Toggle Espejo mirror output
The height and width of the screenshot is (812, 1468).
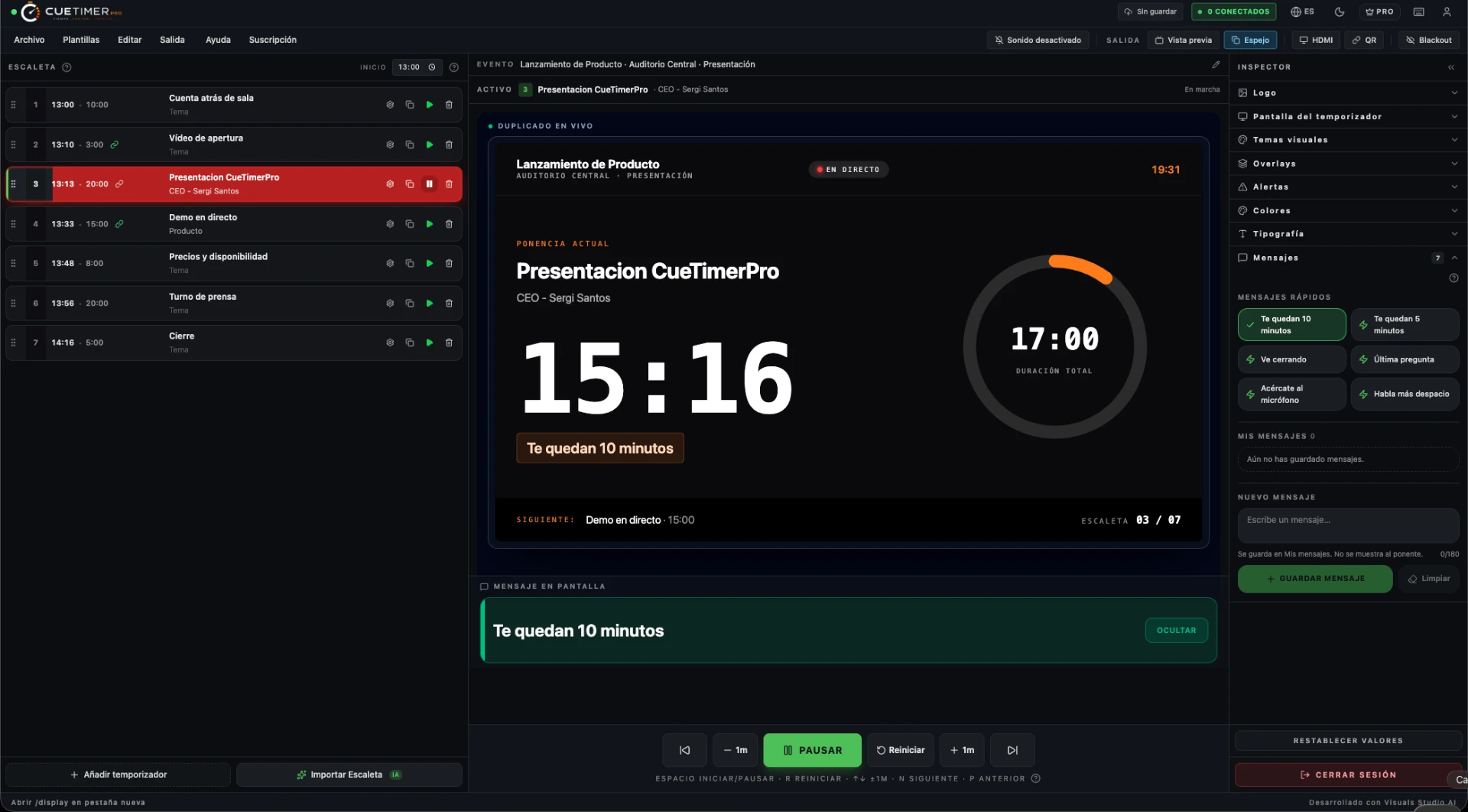[1250, 40]
